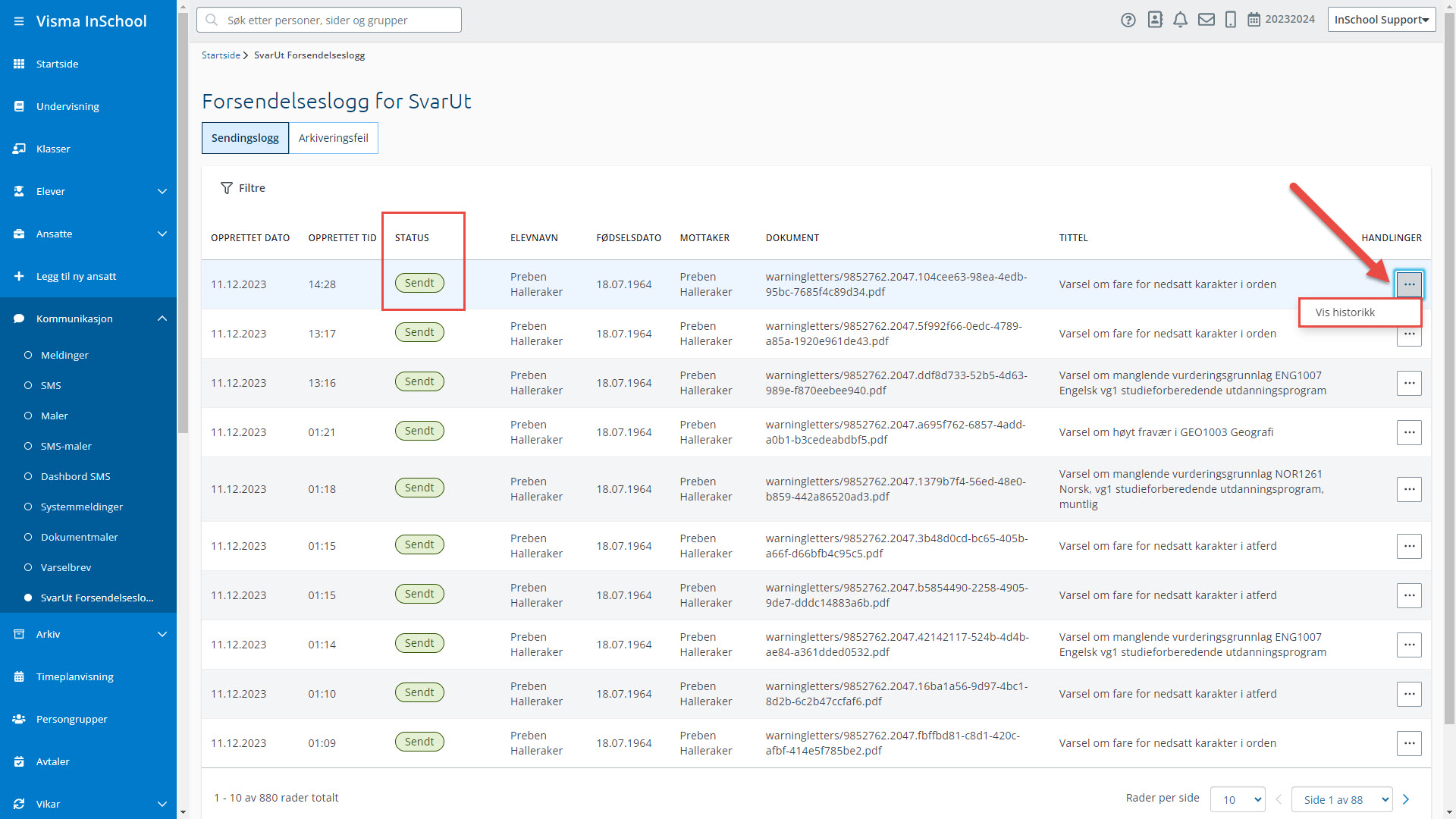Click the Ansatte briefcase icon
This screenshot has width=1456, height=819.
pos(19,234)
